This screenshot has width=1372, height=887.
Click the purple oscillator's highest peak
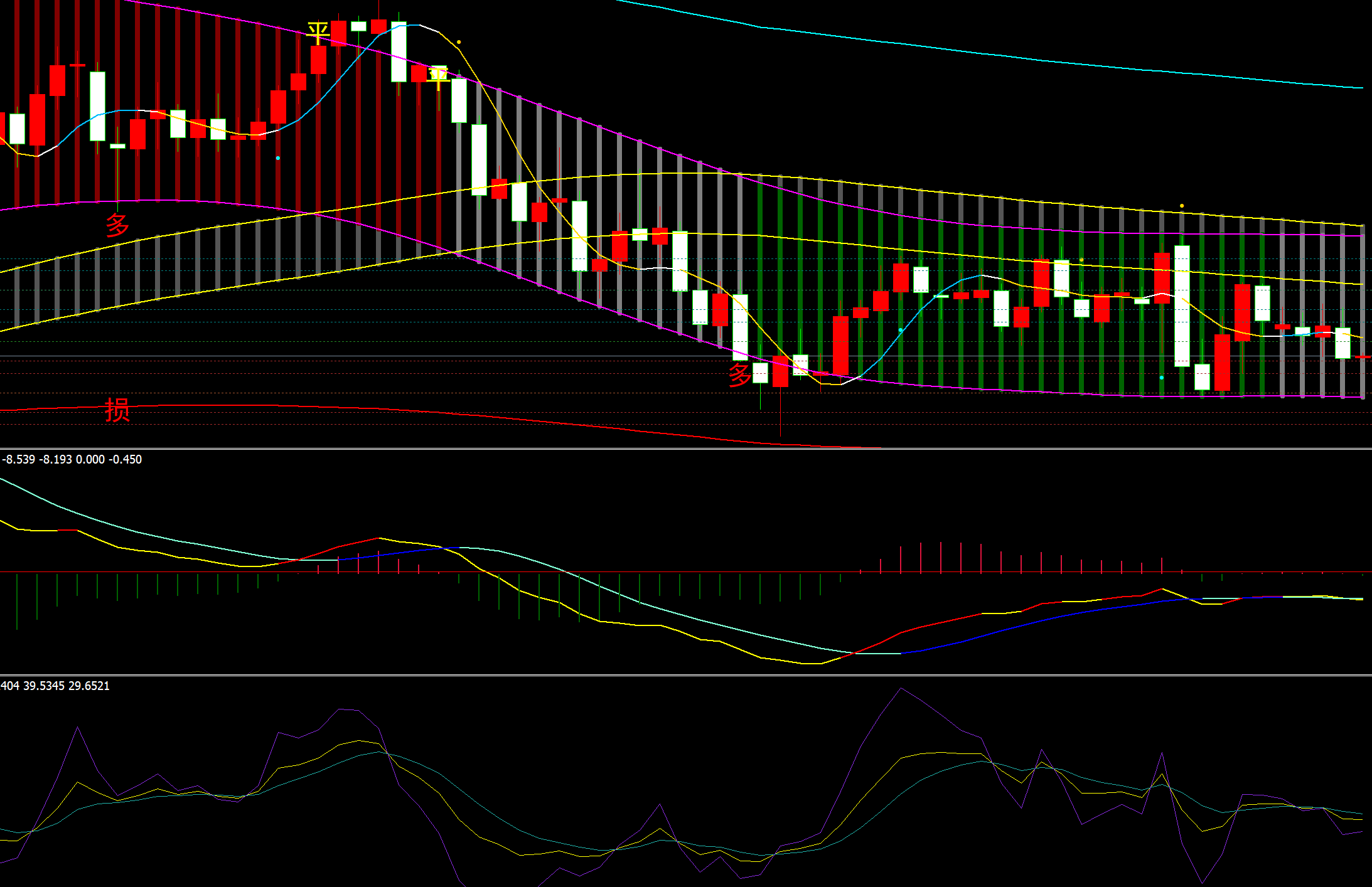point(901,689)
